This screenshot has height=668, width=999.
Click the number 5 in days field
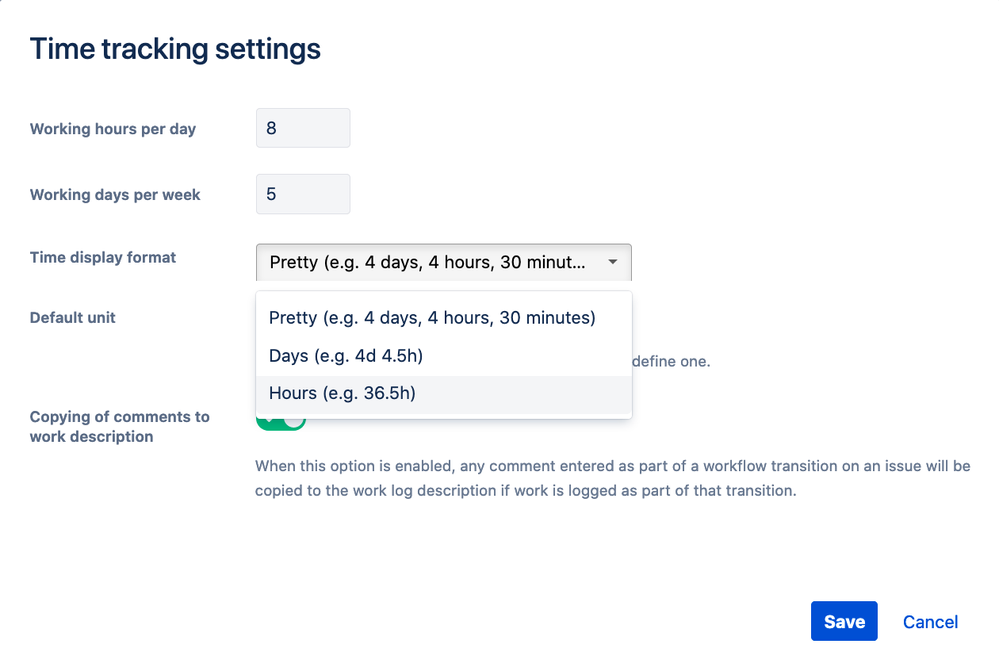[x=271, y=194]
